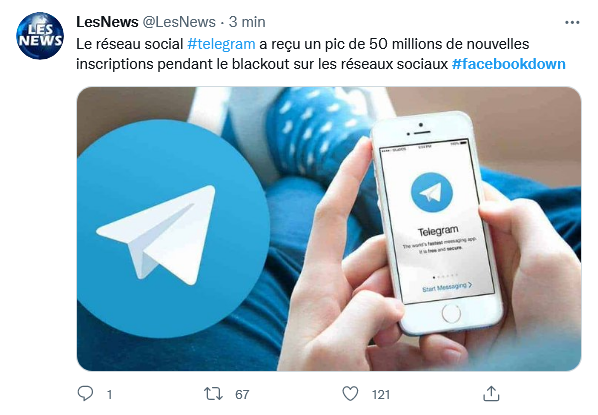Open the LesNews globe profile avatar

point(40,36)
